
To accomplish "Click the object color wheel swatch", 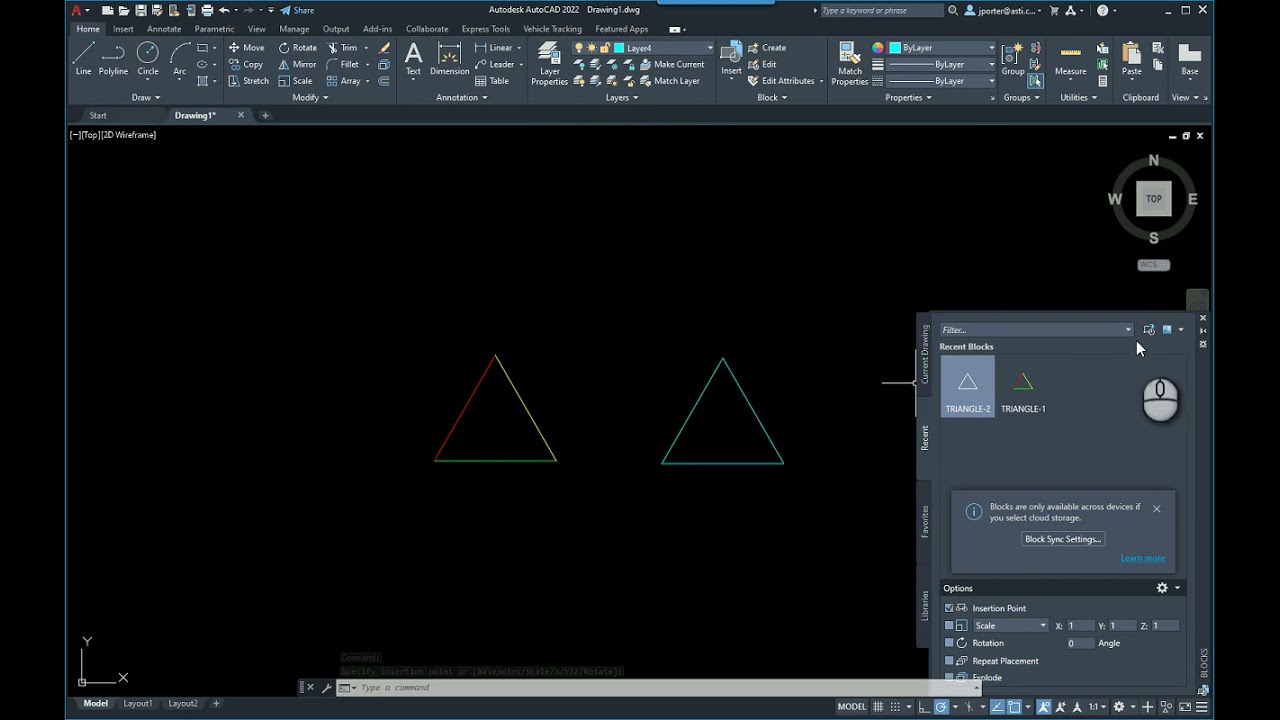I will pos(878,48).
